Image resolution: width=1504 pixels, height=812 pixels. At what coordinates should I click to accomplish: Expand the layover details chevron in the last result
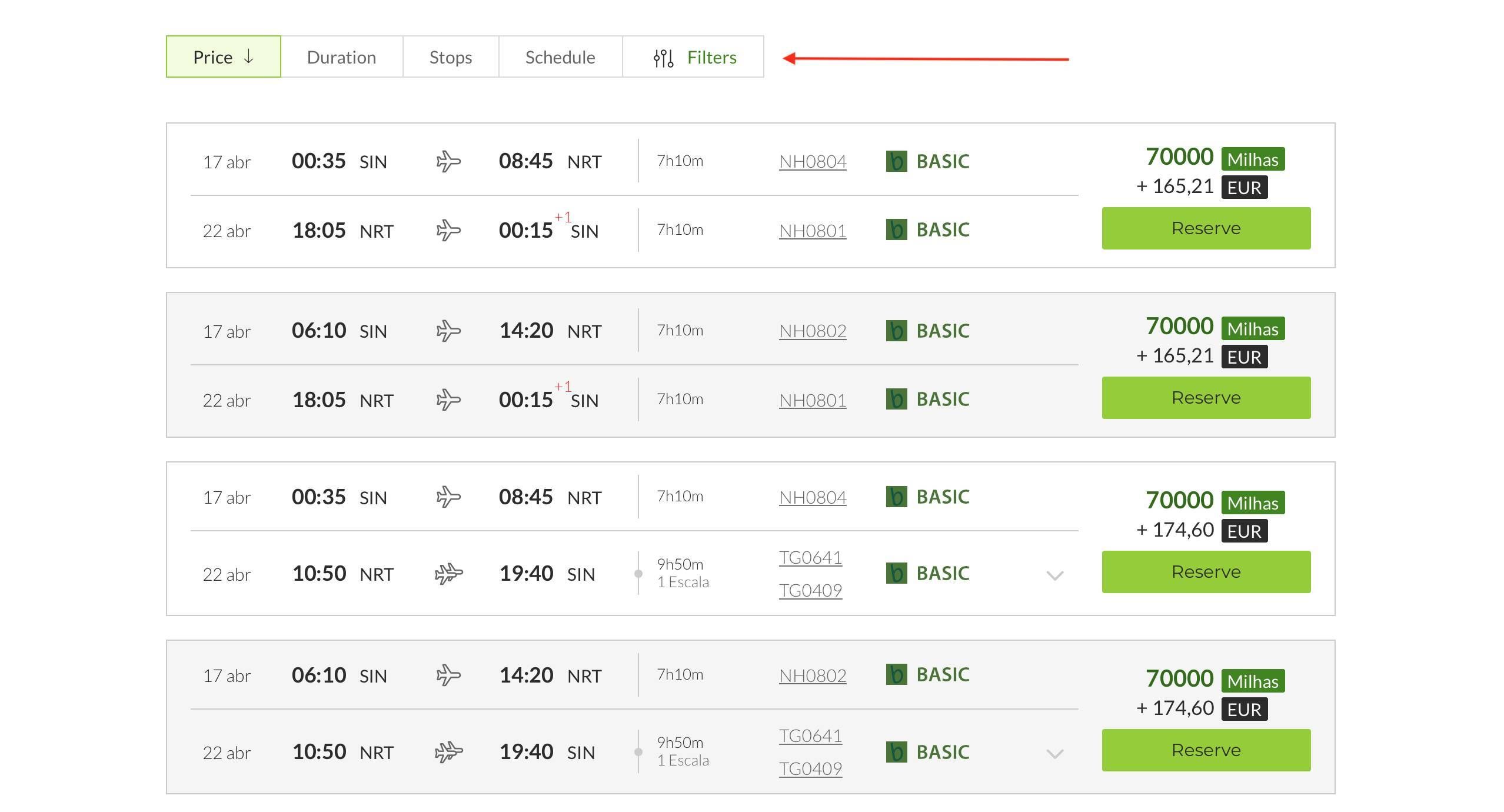tap(1055, 754)
